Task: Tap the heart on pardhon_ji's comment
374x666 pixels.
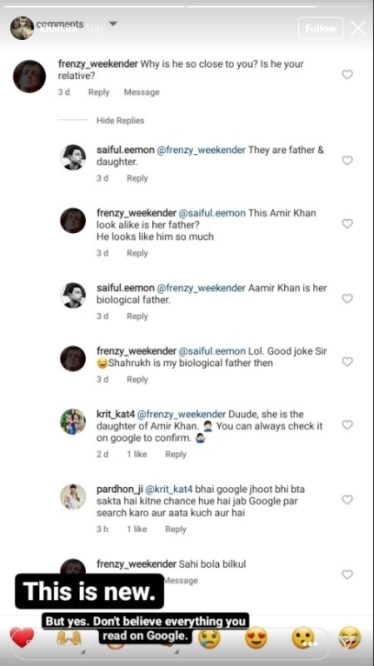Action: pyautogui.click(x=347, y=500)
